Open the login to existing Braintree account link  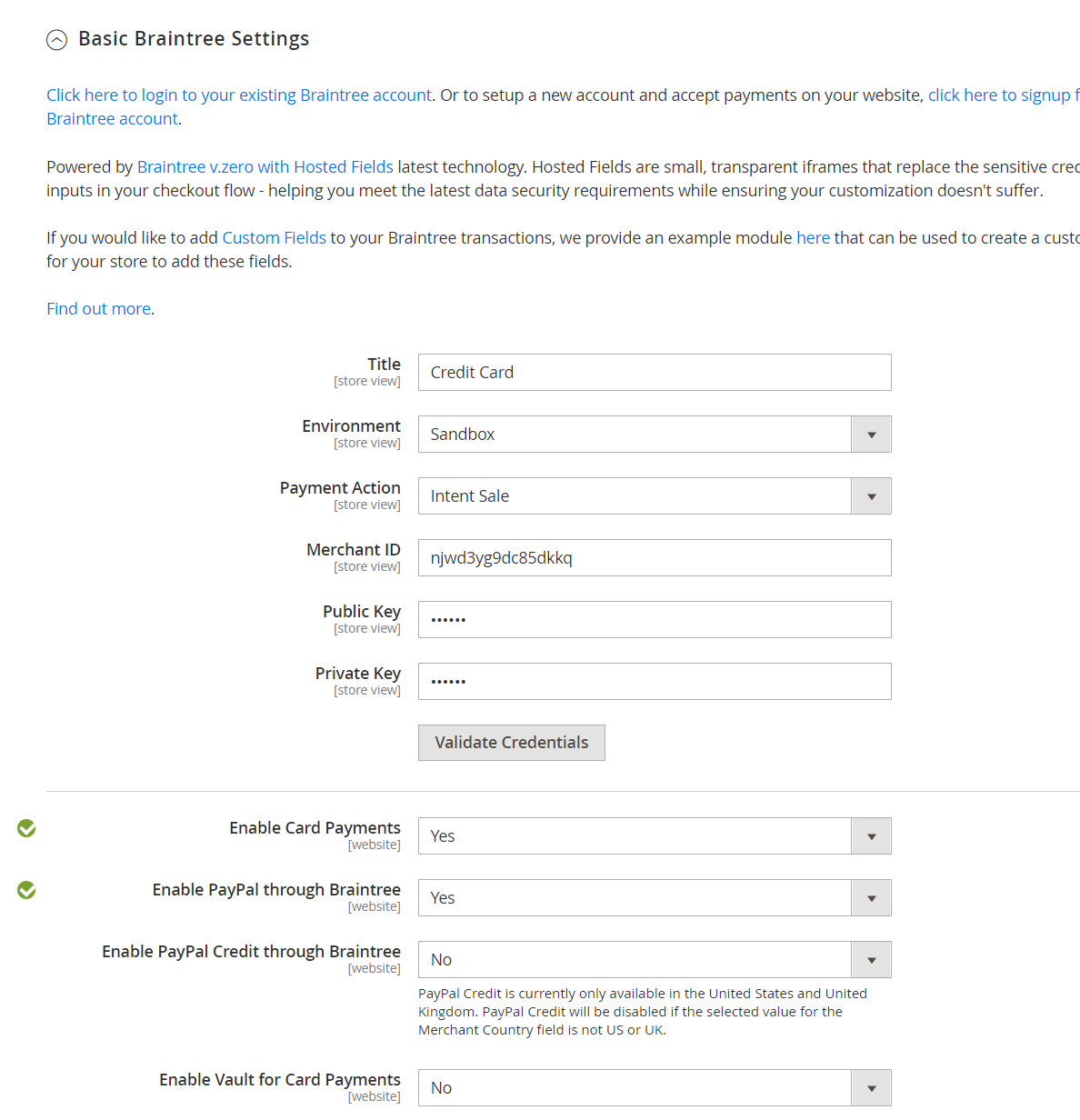coord(239,95)
